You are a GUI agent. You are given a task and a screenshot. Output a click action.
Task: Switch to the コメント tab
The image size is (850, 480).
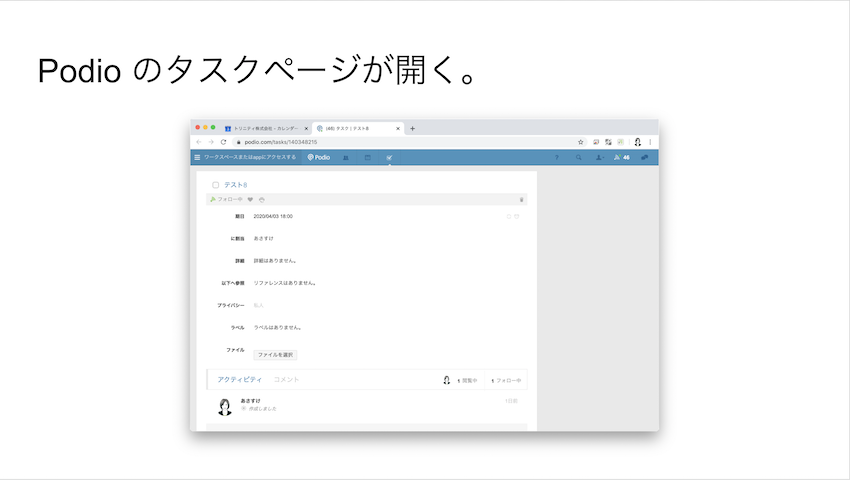[286, 380]
